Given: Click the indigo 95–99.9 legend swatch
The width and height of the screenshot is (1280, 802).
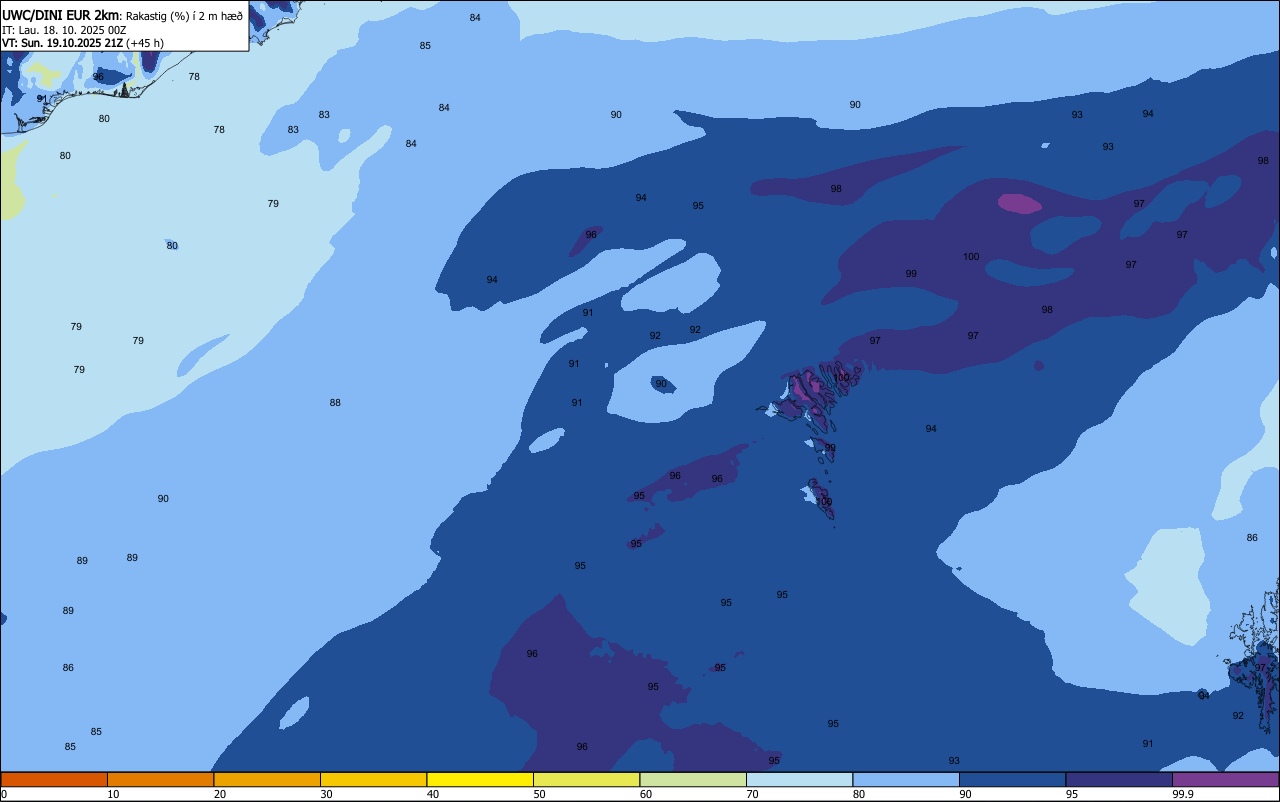Looking at the screenshot, I should click(x=1119, y=779).
